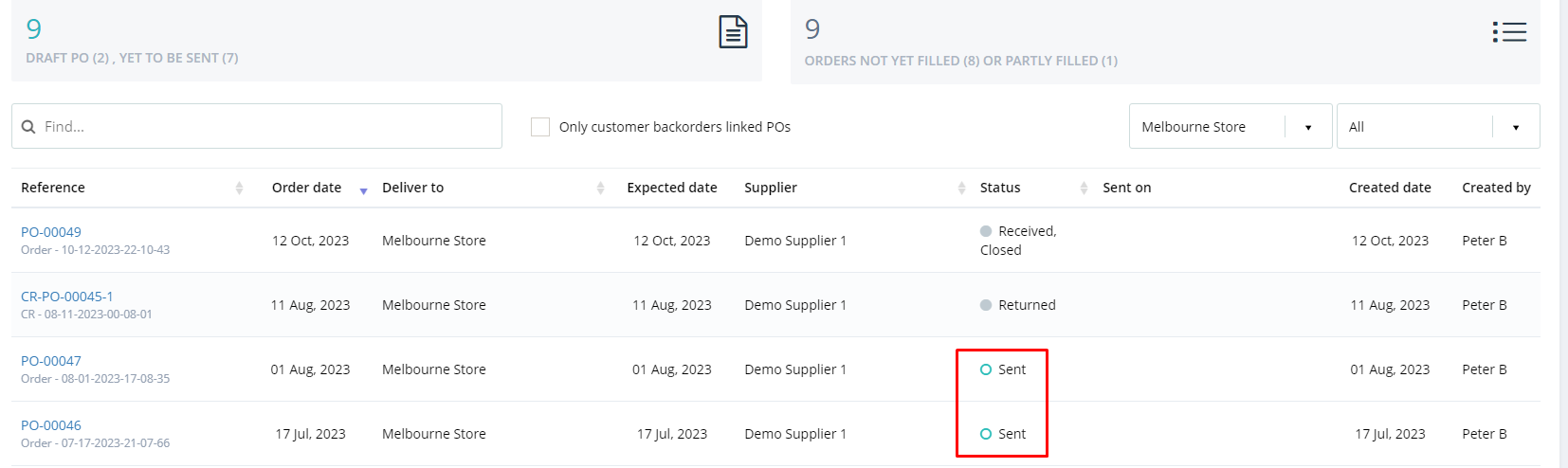Click the search magnifier icon

coord(28,127)
